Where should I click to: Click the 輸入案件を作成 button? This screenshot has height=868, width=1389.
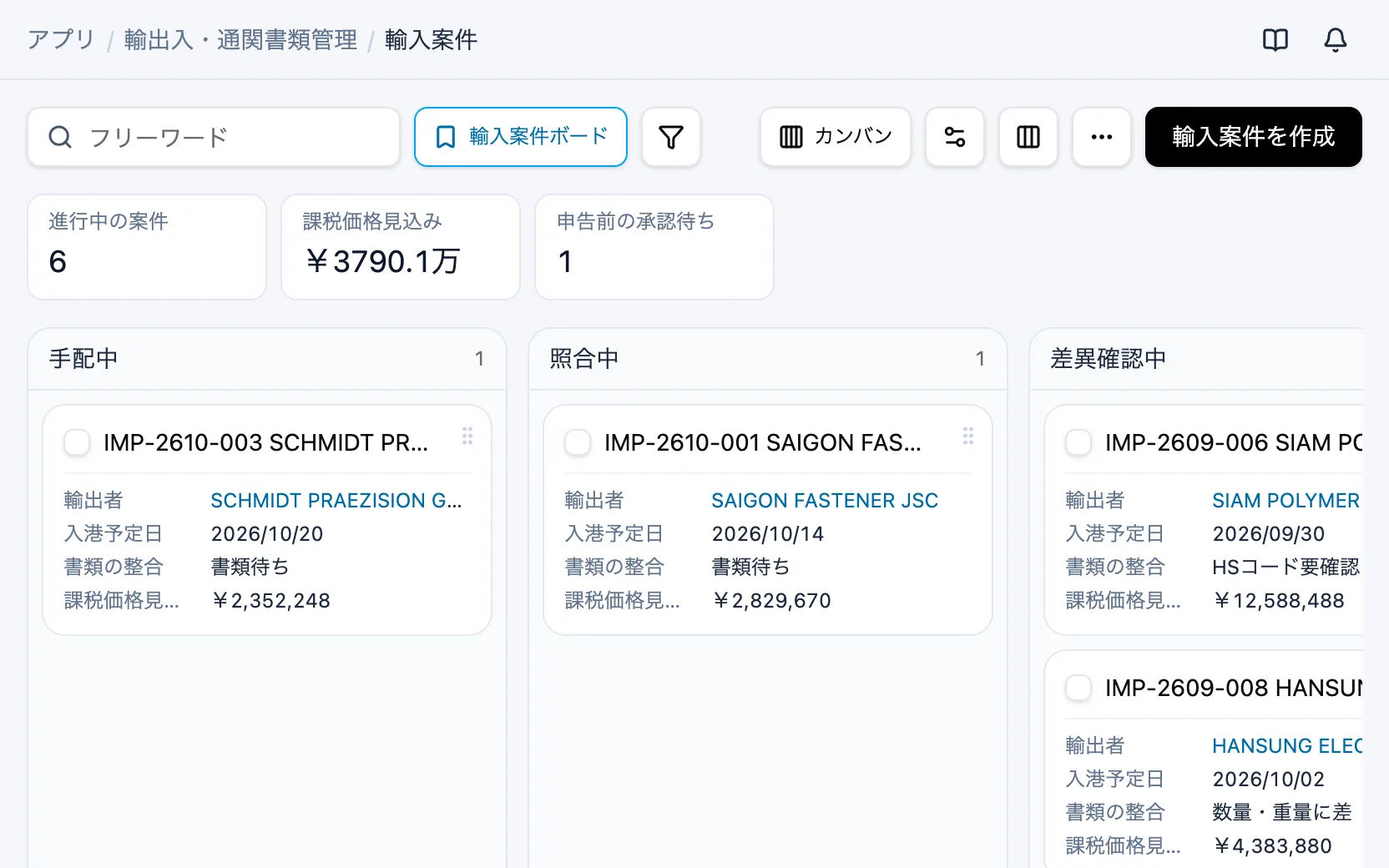pyautogui.click(x=1254, y=137)
